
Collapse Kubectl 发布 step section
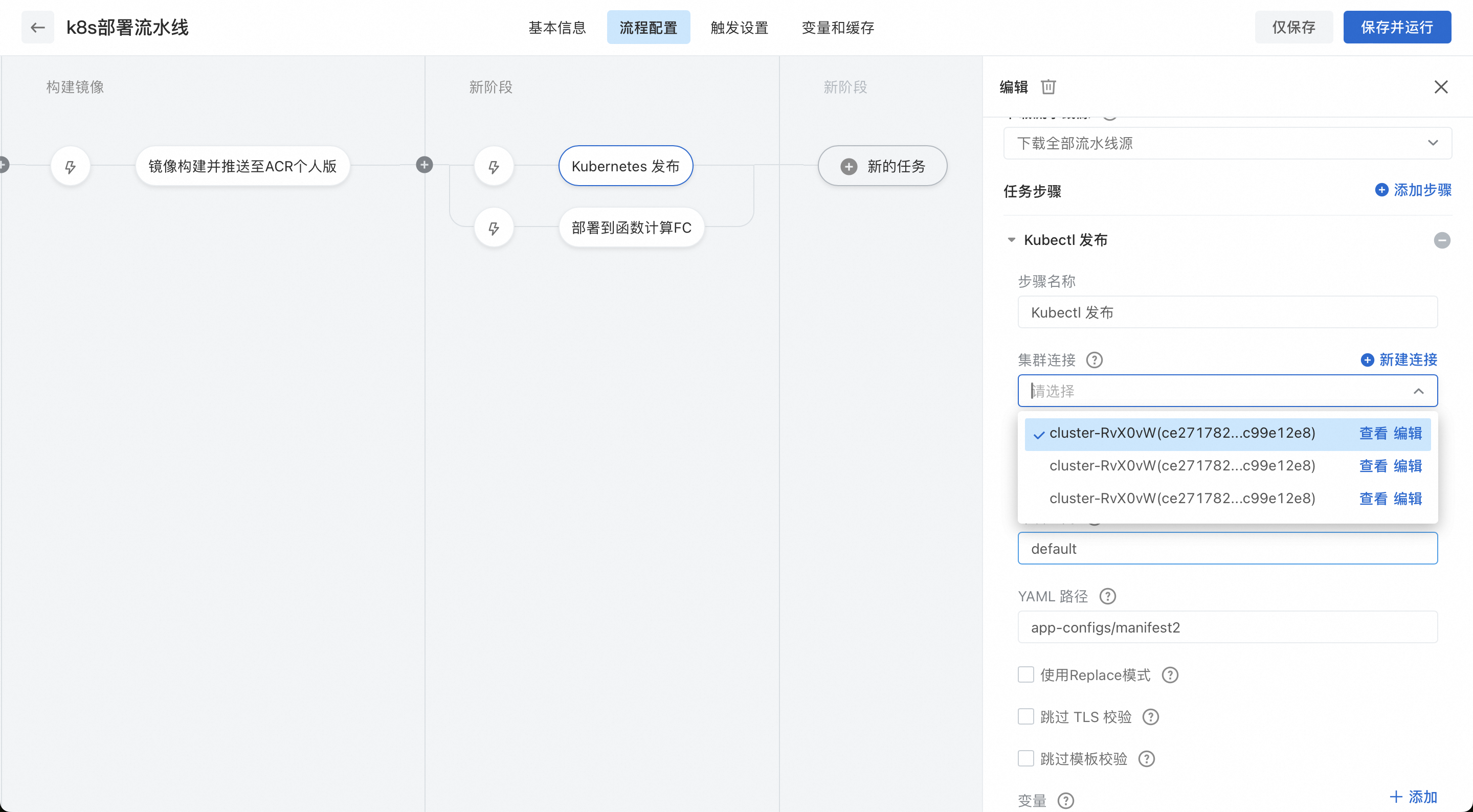(x=1012, y=240)
